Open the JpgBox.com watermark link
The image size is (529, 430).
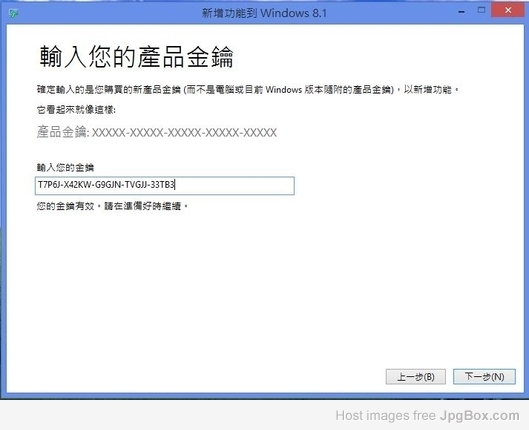point(480,416)
